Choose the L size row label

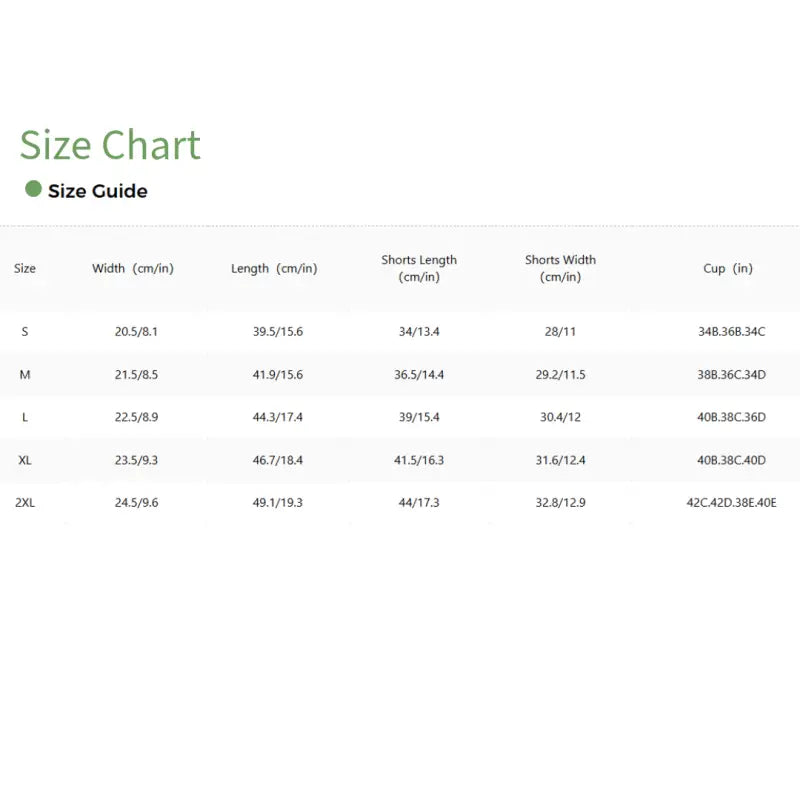click(x=25, y=417)
